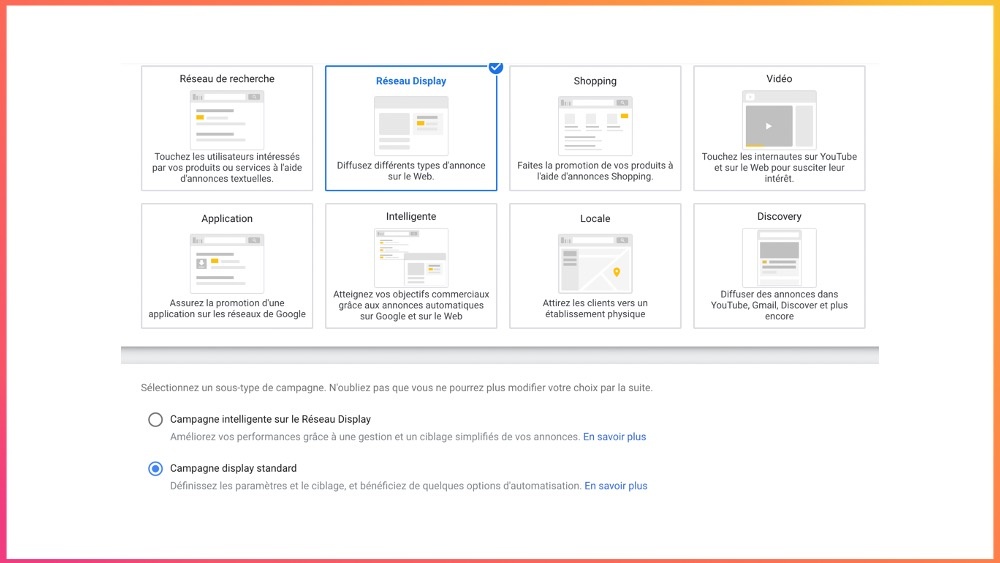Select the Intelligente campaign illustration
Screen dimensions: 1000x563
click(x=411, y=258)
